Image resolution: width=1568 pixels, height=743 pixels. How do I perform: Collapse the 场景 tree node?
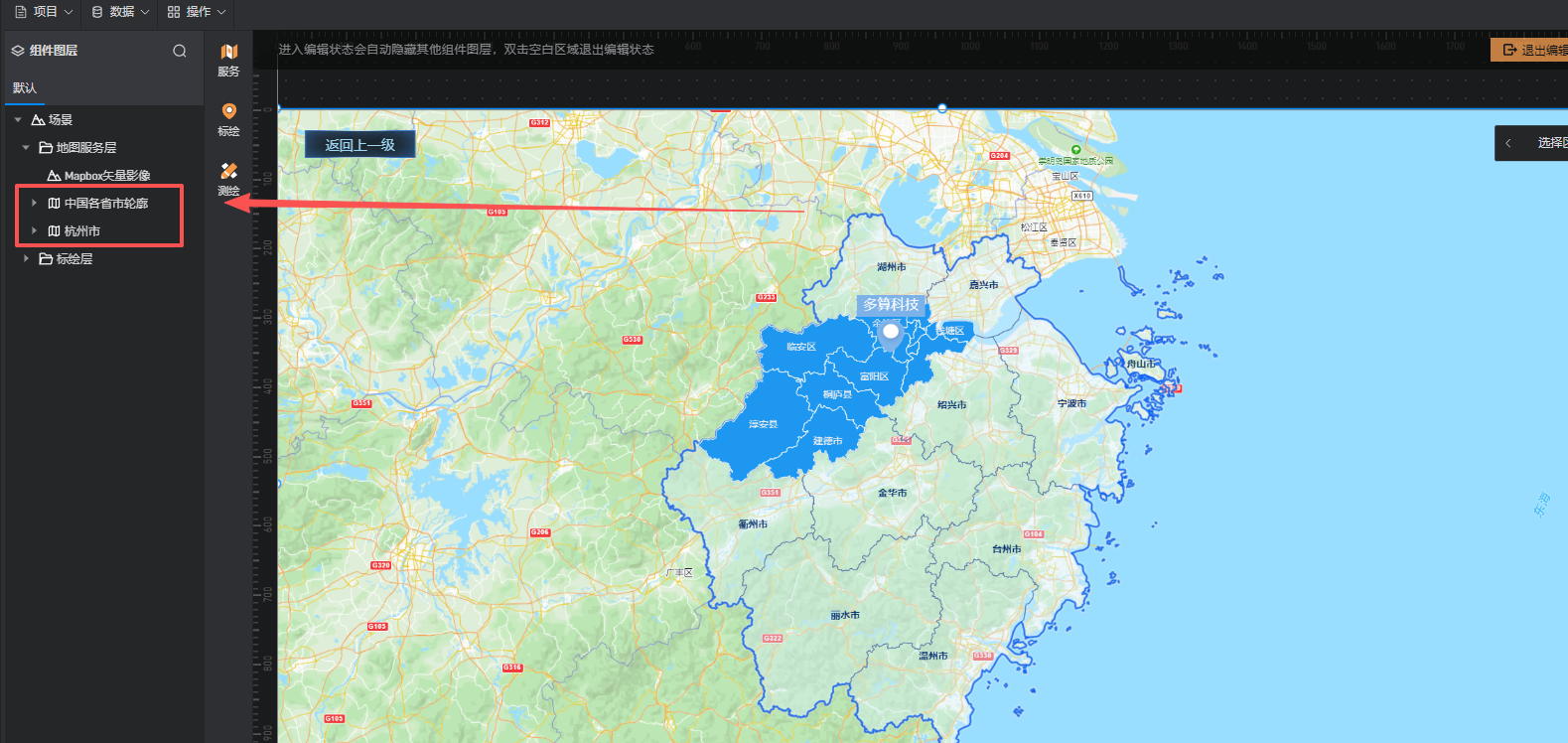tap(18, 120)
